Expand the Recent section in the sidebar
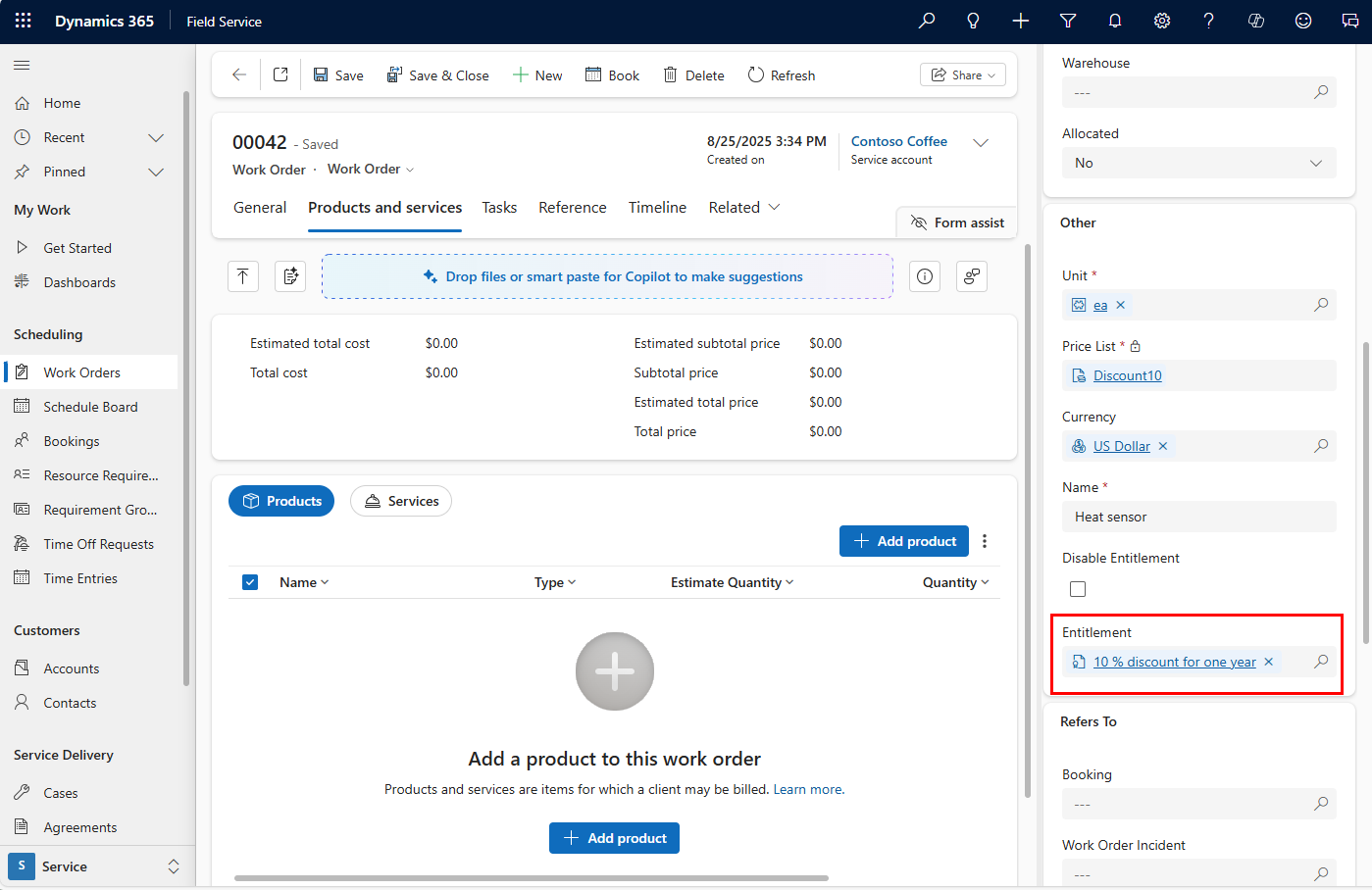 155,137
